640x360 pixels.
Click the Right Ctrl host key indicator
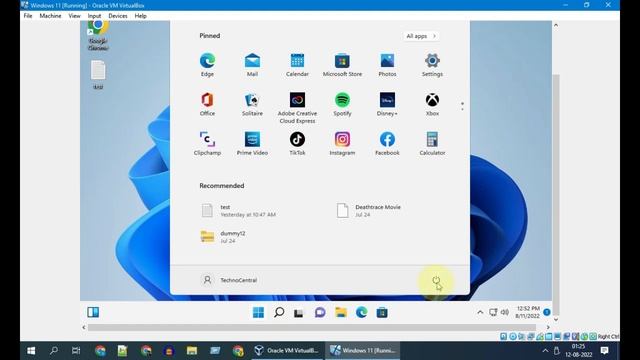[608, 336]
